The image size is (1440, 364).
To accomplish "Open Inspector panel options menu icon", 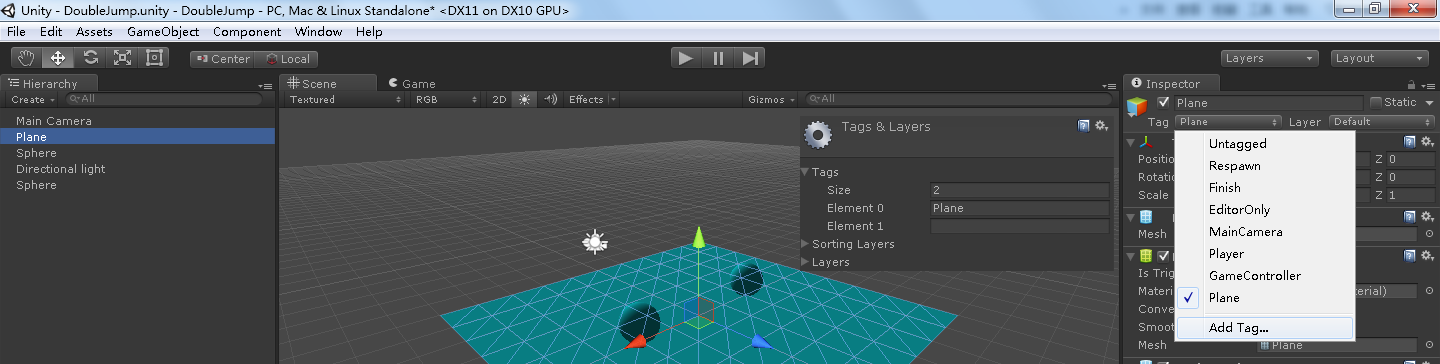I will [x=1428, y=86].
